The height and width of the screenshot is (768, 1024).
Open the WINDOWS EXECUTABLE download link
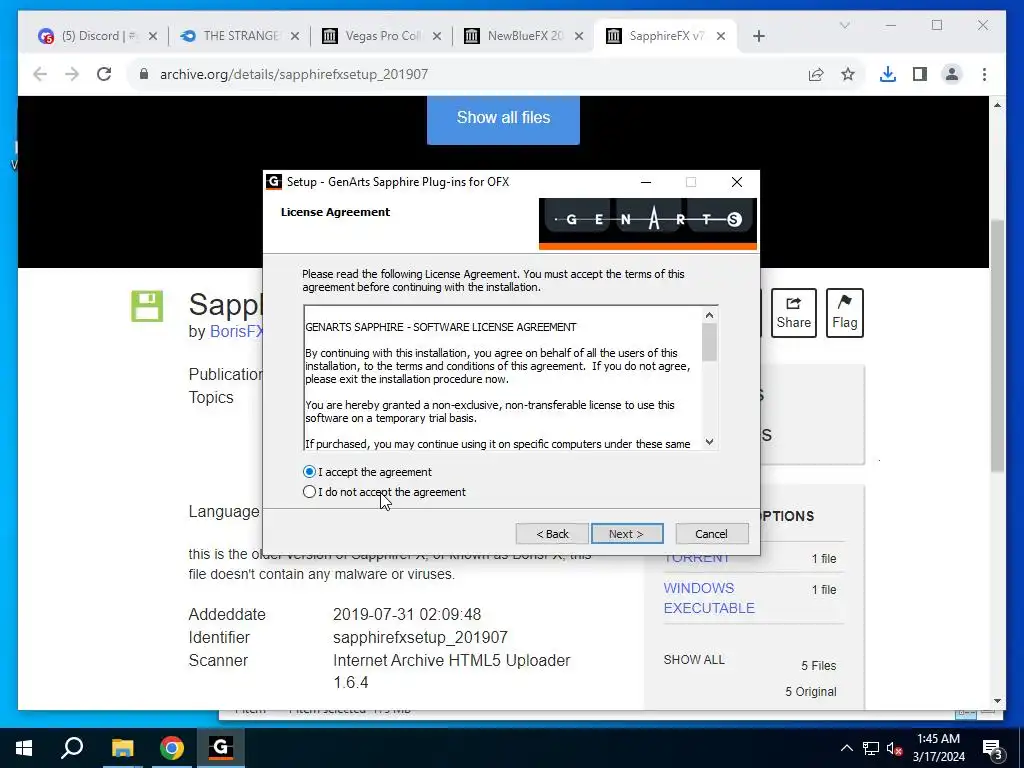pos(709,598)
